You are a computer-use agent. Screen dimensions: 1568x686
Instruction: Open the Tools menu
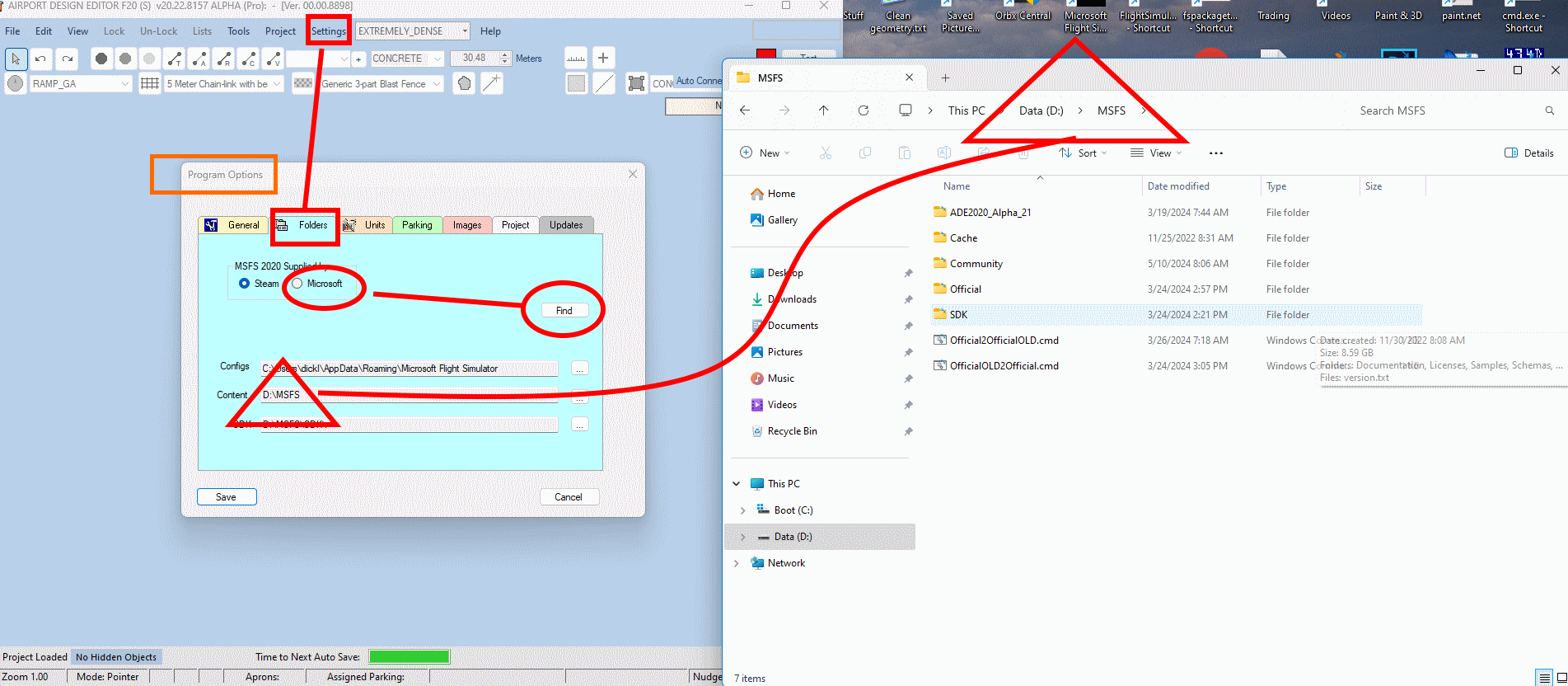(x=239, y=31)
